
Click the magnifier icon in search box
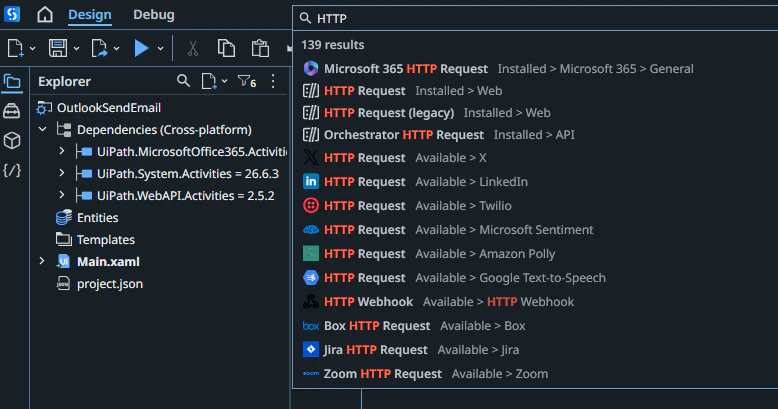click(x=305, y=18)
